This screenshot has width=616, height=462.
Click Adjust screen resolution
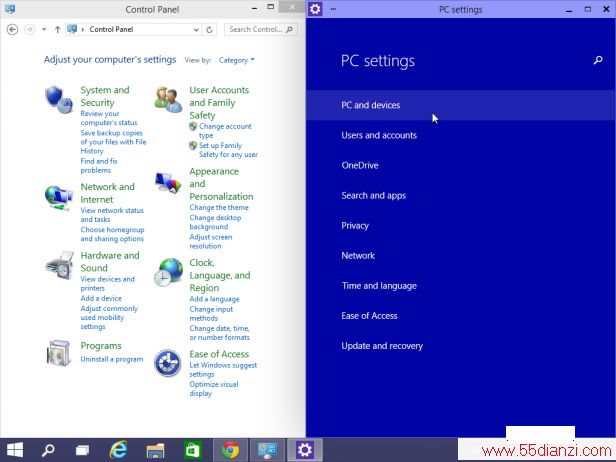211,242
